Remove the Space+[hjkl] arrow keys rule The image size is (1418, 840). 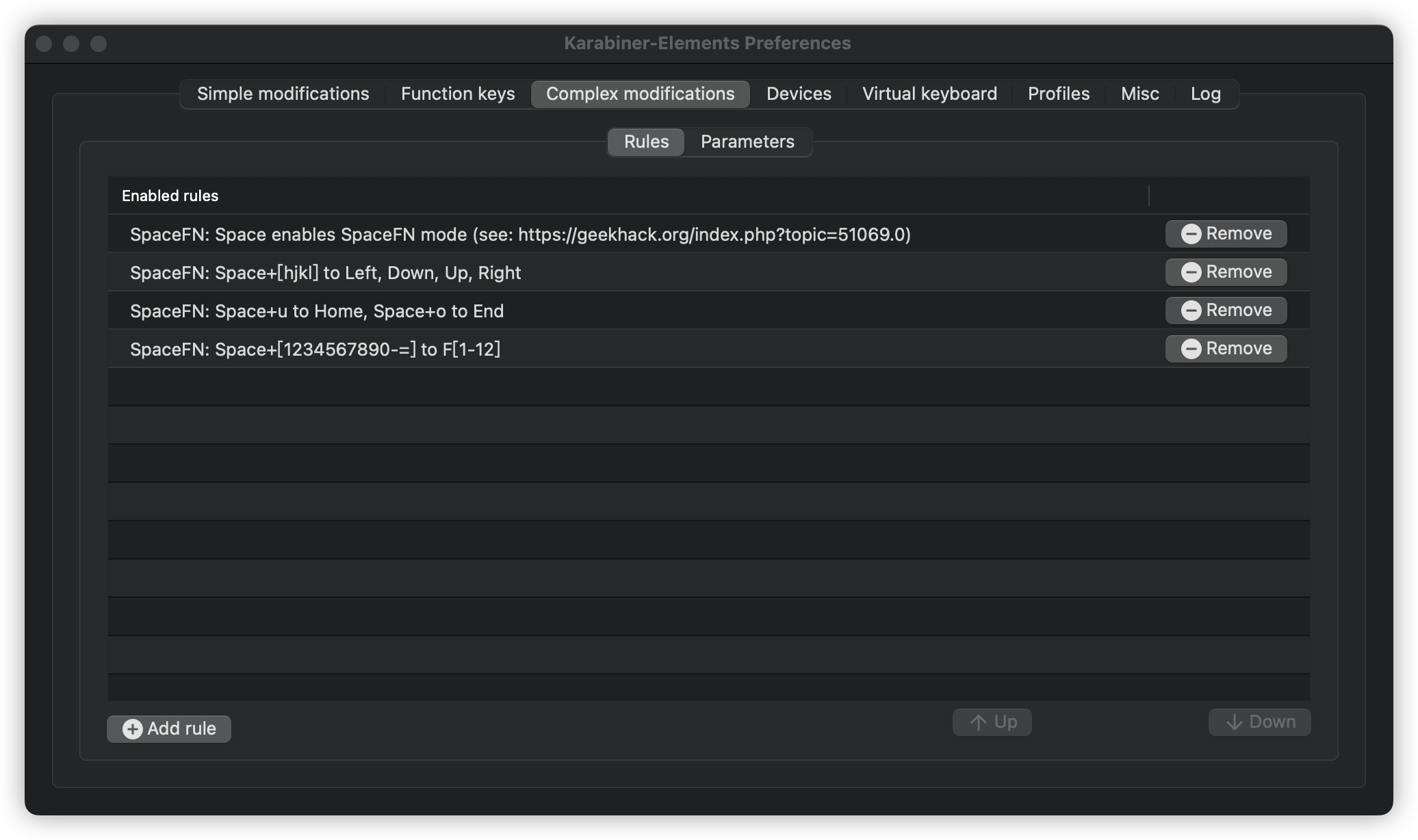tap(1226, 272)
